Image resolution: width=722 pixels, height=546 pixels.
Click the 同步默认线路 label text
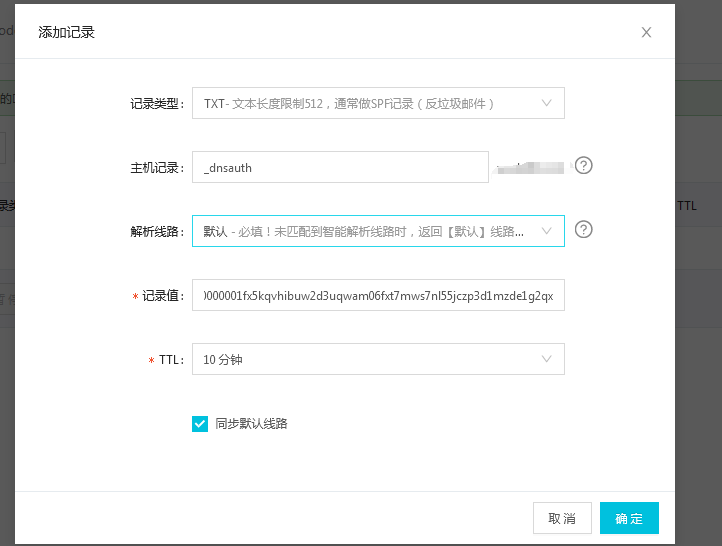[251, 424]
